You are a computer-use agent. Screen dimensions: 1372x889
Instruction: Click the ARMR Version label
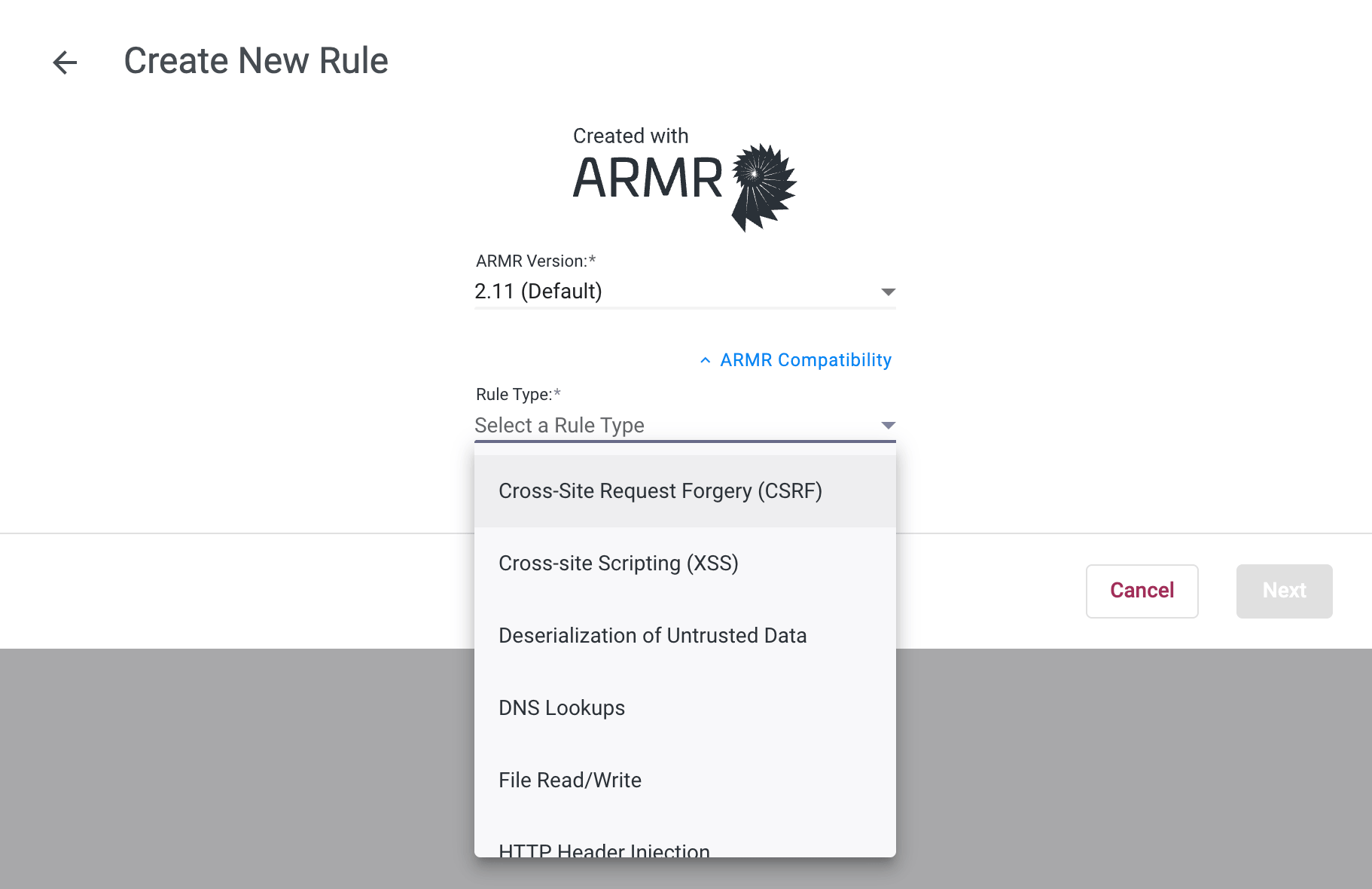[x=535, y=261]
